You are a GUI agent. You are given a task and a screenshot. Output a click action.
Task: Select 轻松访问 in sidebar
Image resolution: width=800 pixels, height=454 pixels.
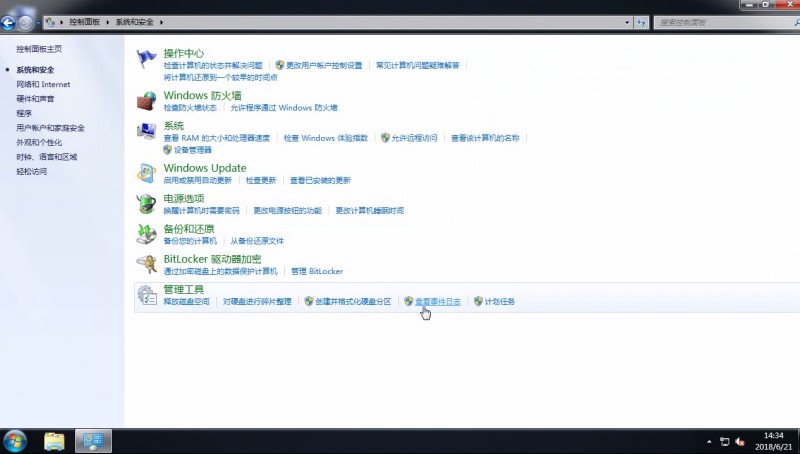point(32,171)
